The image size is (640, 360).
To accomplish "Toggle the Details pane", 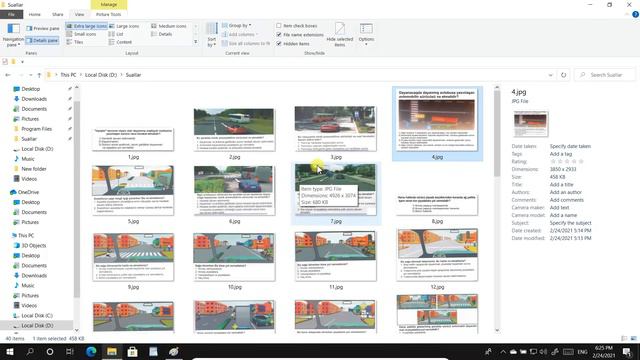I will 42,40.
